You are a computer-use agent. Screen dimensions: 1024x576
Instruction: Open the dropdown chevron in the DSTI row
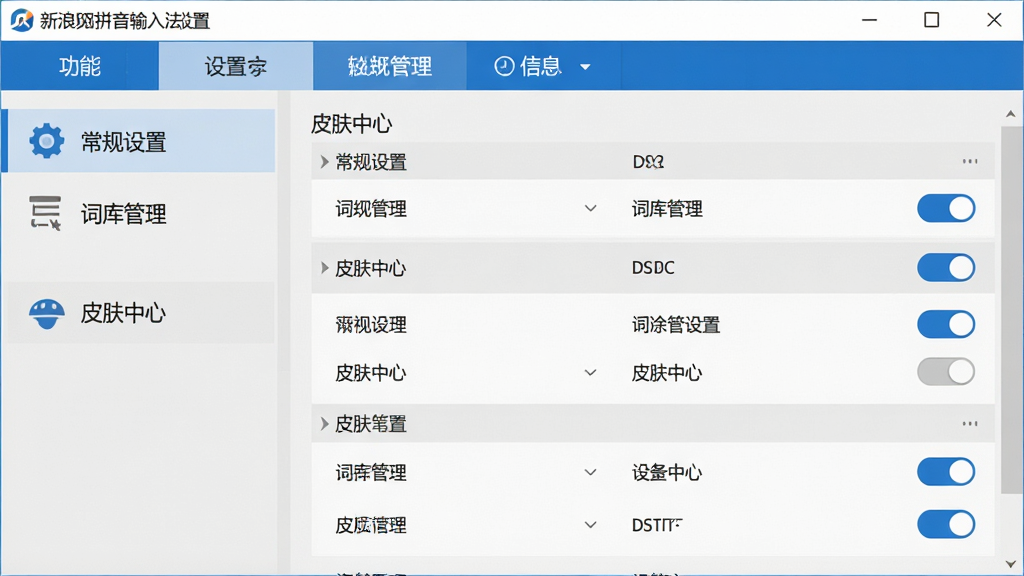point(590,525)
